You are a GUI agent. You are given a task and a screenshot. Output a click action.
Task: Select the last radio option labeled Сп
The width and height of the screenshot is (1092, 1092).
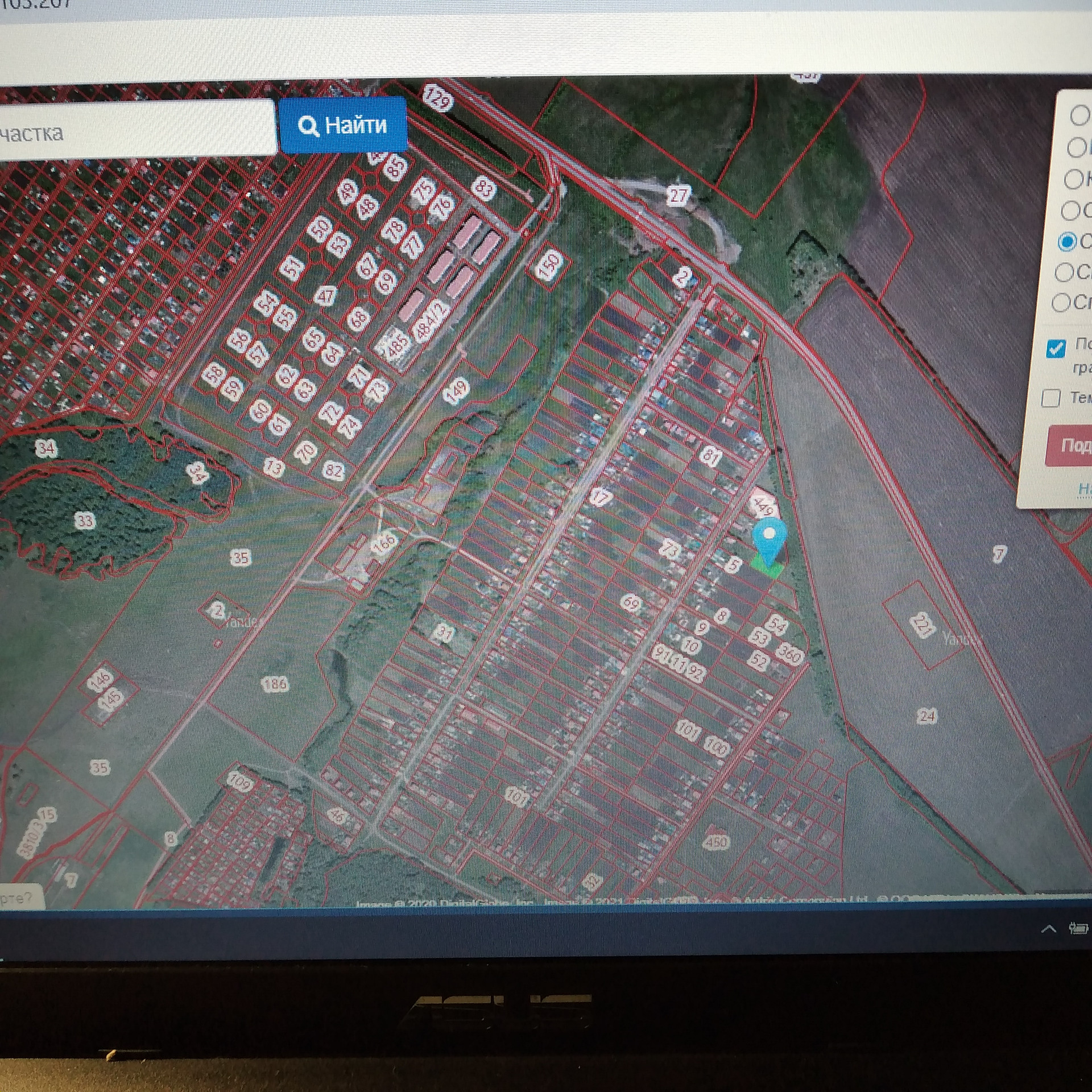pyautogui.click(x=1061, y=302)
